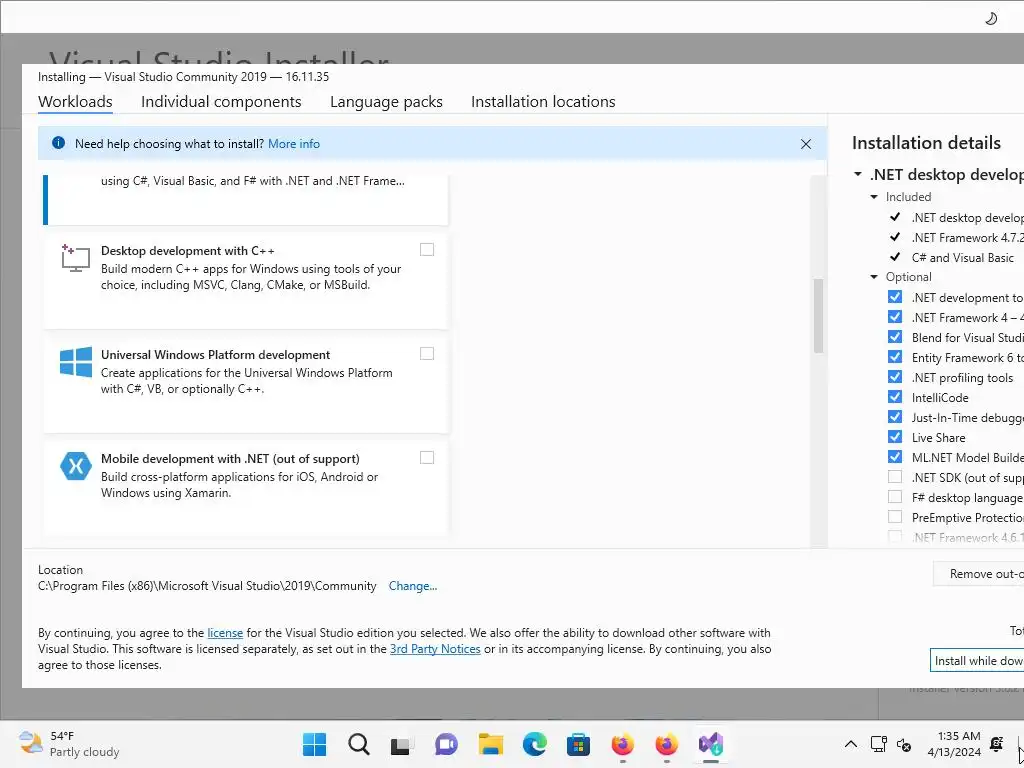Check the Desktop development with C++ checkbox

[427, 249]
